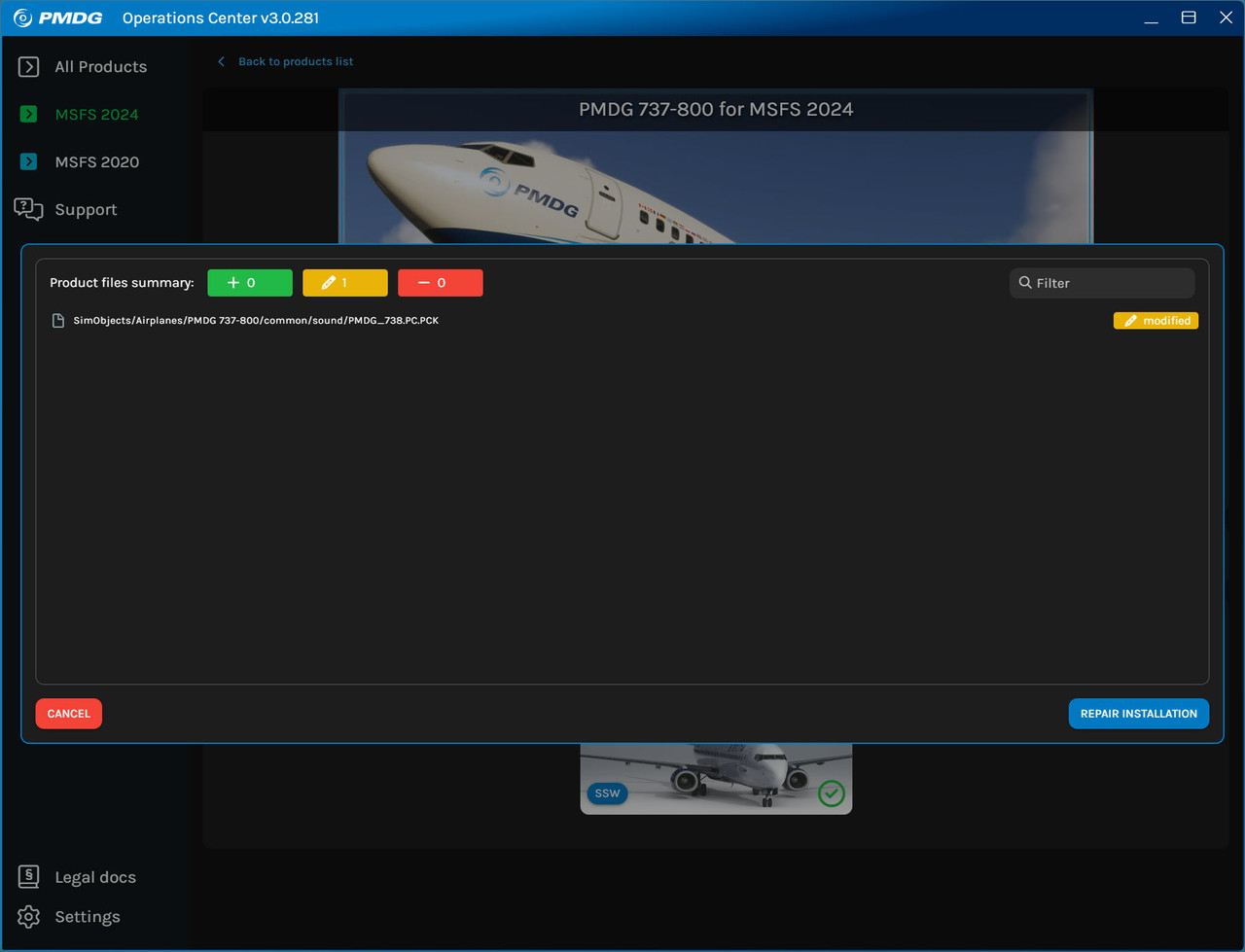Viewport: 1245px width, 952px height.
Task: Click the file icon beside PMDG_738.PC.PCK
Action: [x=58, y=321]
